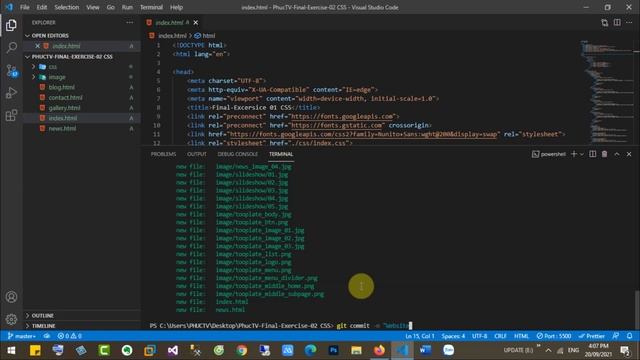Close the index.html editor tab

196,22
